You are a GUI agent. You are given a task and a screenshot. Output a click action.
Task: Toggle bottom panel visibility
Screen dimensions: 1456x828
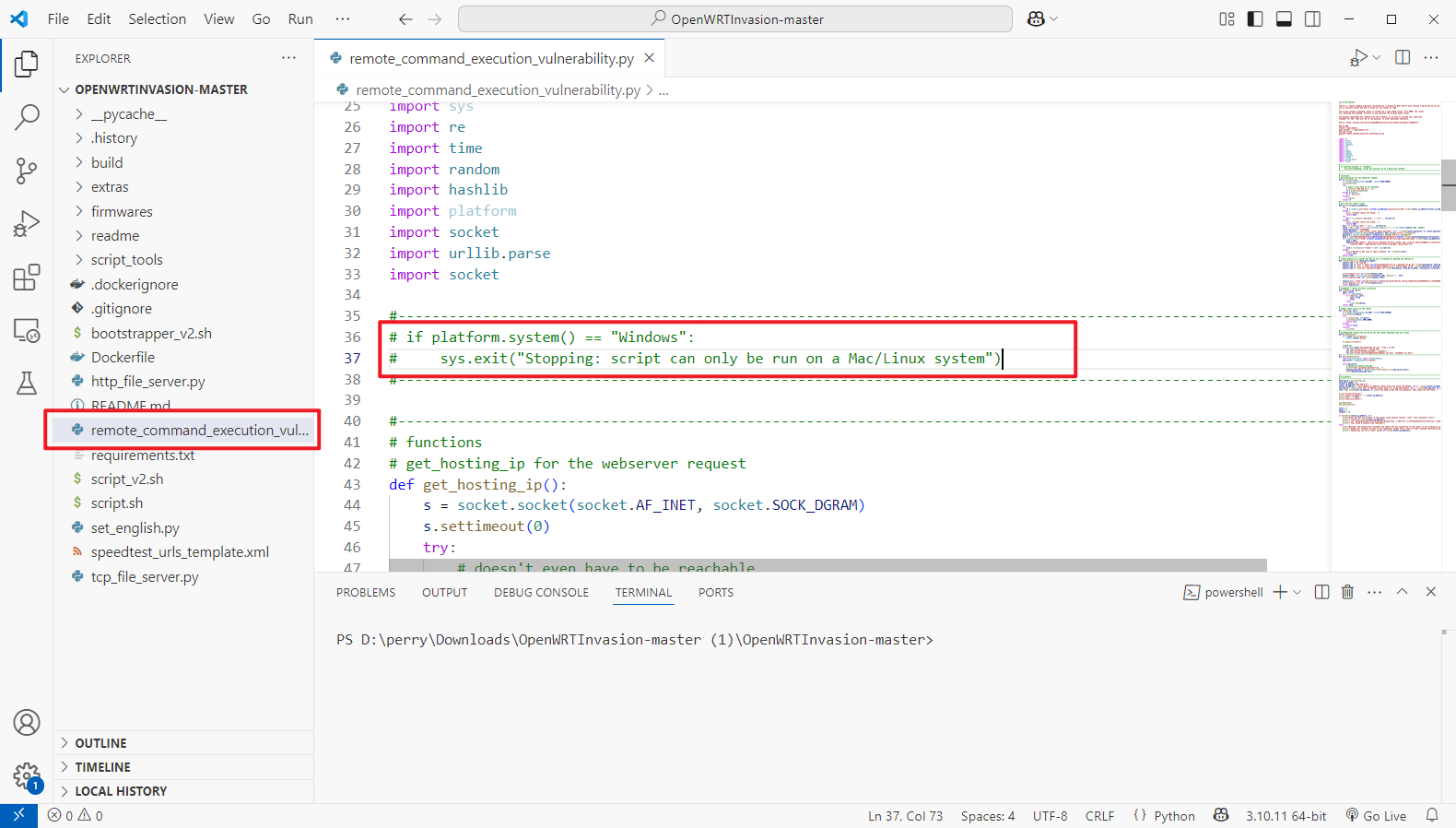(x=1284, y=18)
